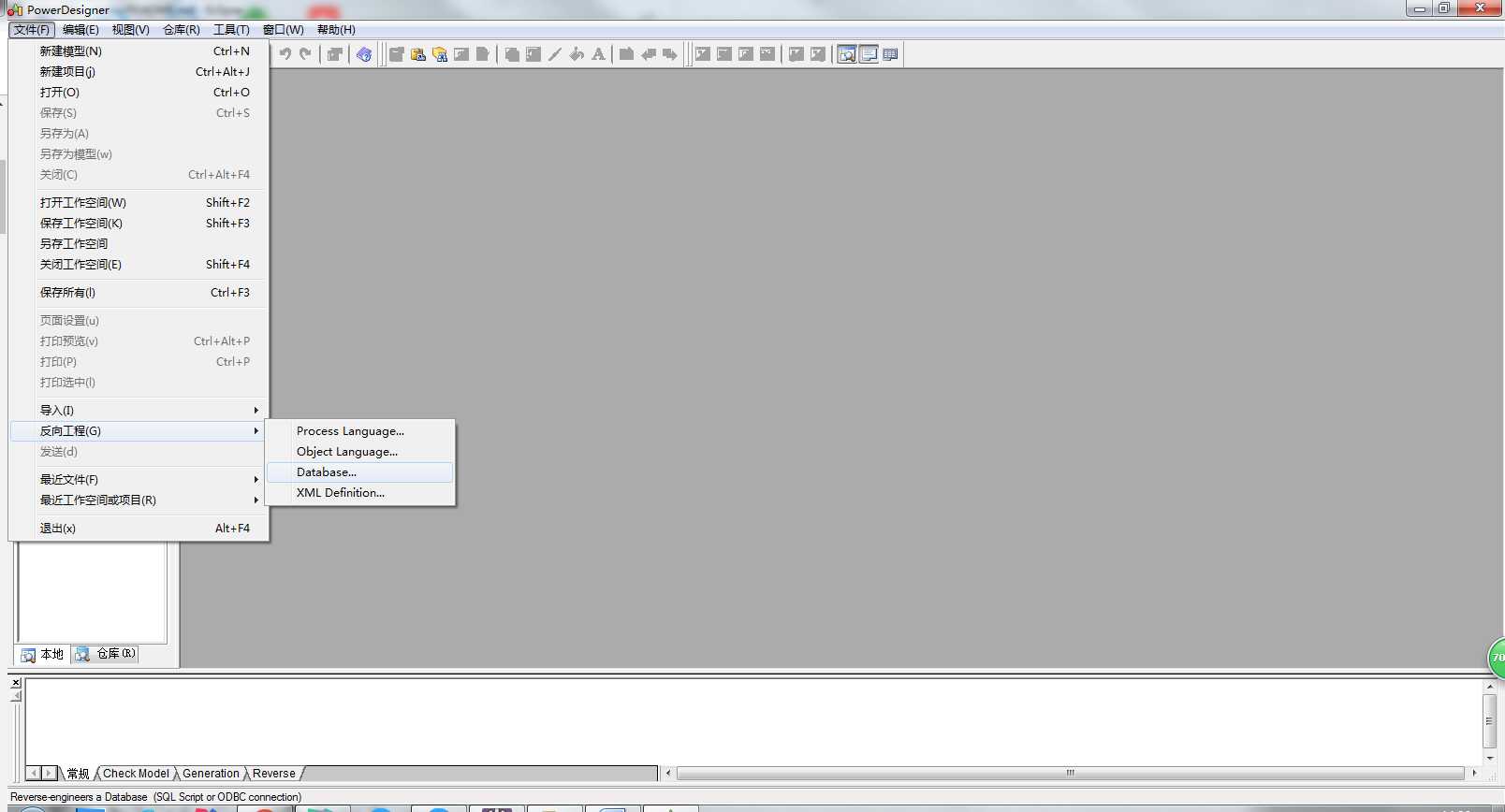
Task: Click inside the output log text area
Action: point(753,721)
